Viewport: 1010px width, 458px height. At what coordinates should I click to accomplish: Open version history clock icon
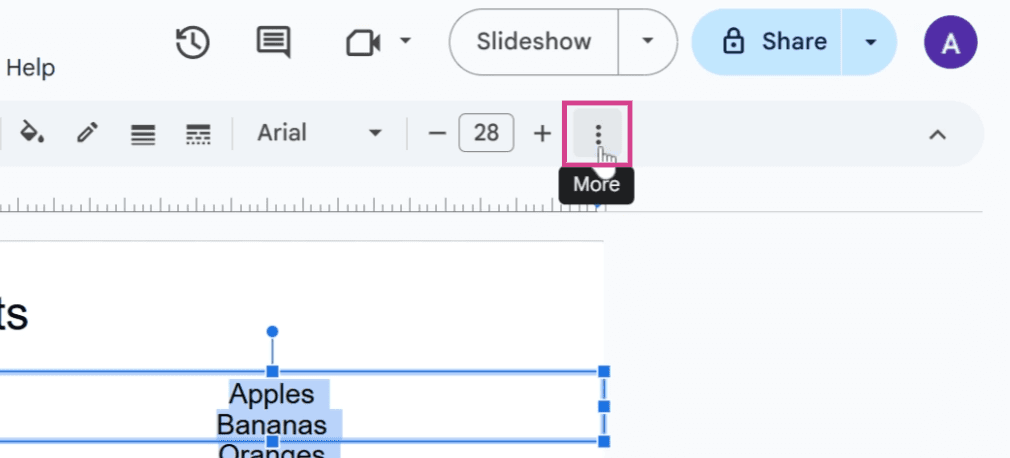(193, 43)
